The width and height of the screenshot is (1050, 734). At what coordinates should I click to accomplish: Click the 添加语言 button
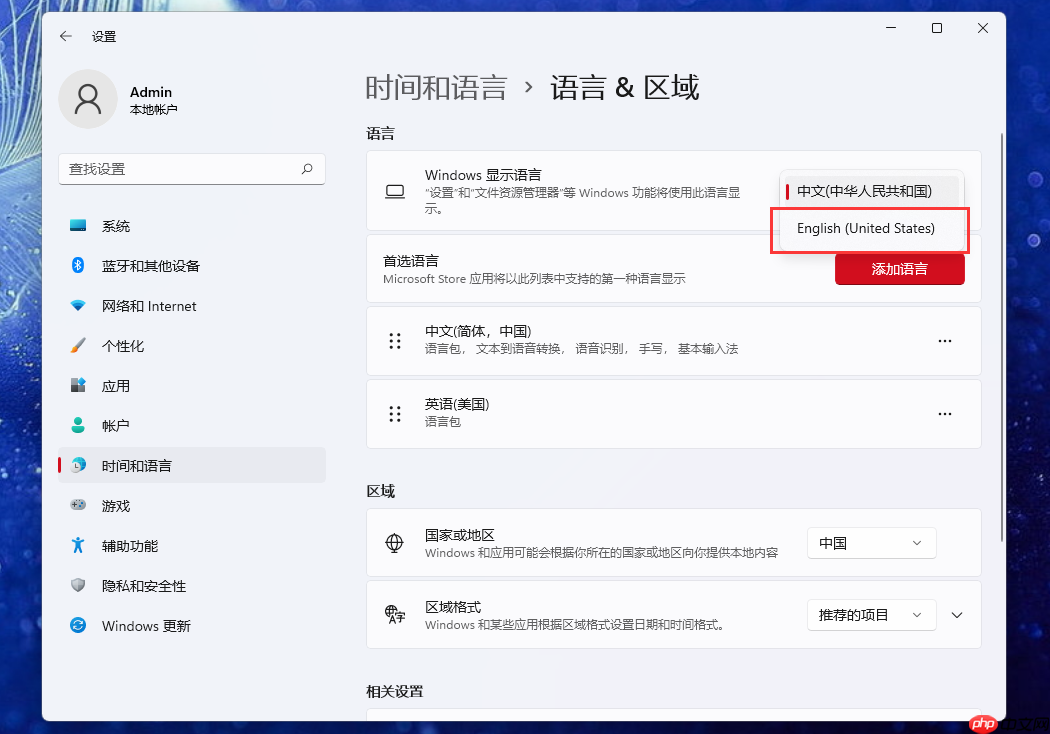coord(899,268)
